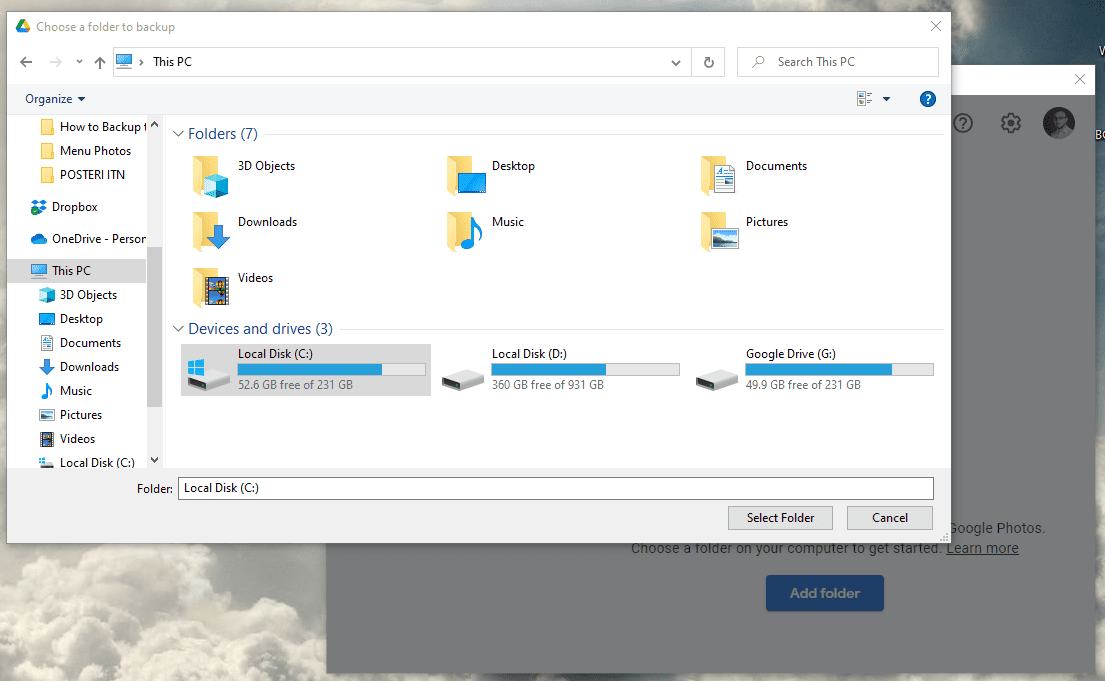Select the 3D Objects folder icon
Image resolution: width=1105 pixels, height=681 pixels.
pyautogui.click(x=210, y=176)
